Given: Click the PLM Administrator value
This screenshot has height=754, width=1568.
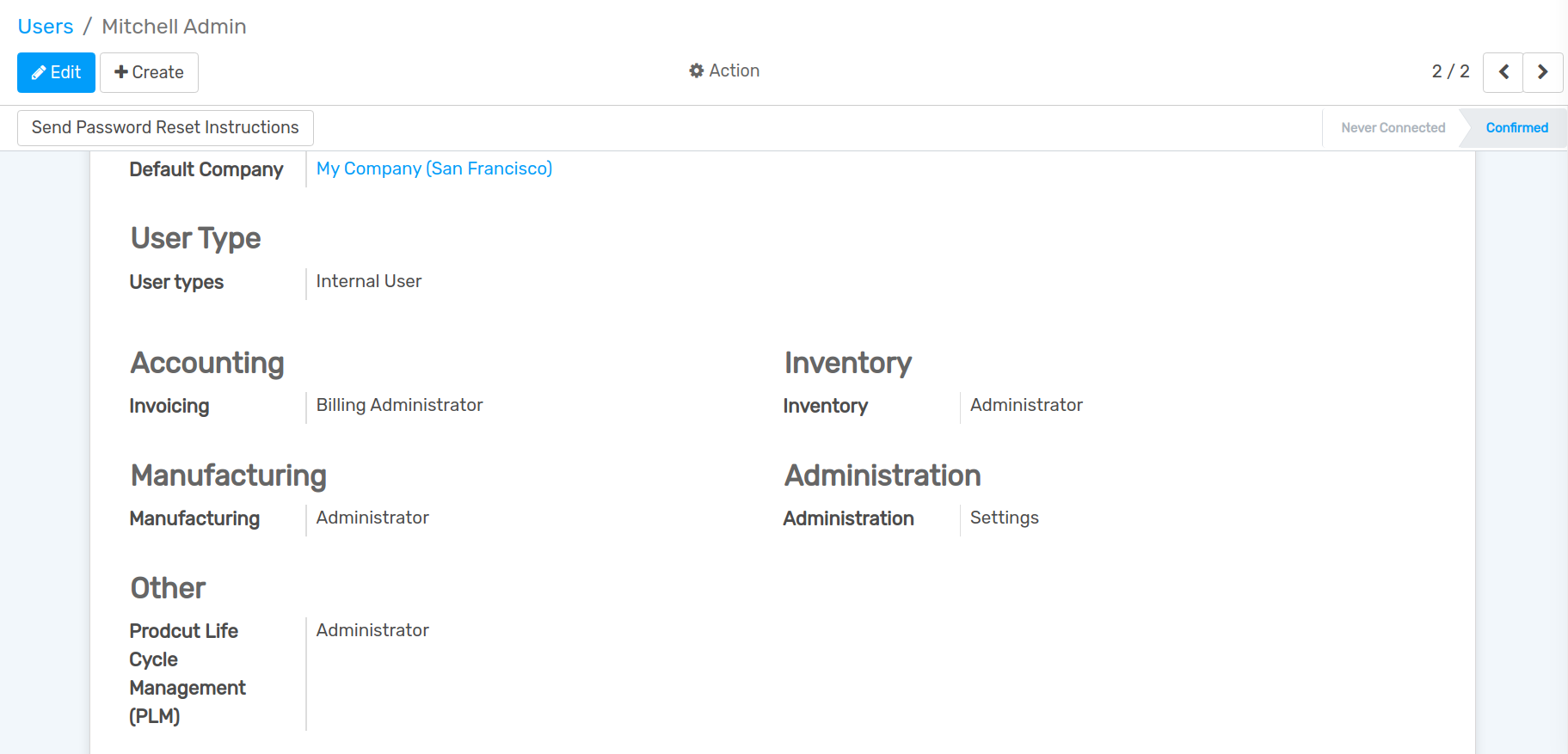Looking at the screenshot, I should pyautogui.click(x=372, y=630).
